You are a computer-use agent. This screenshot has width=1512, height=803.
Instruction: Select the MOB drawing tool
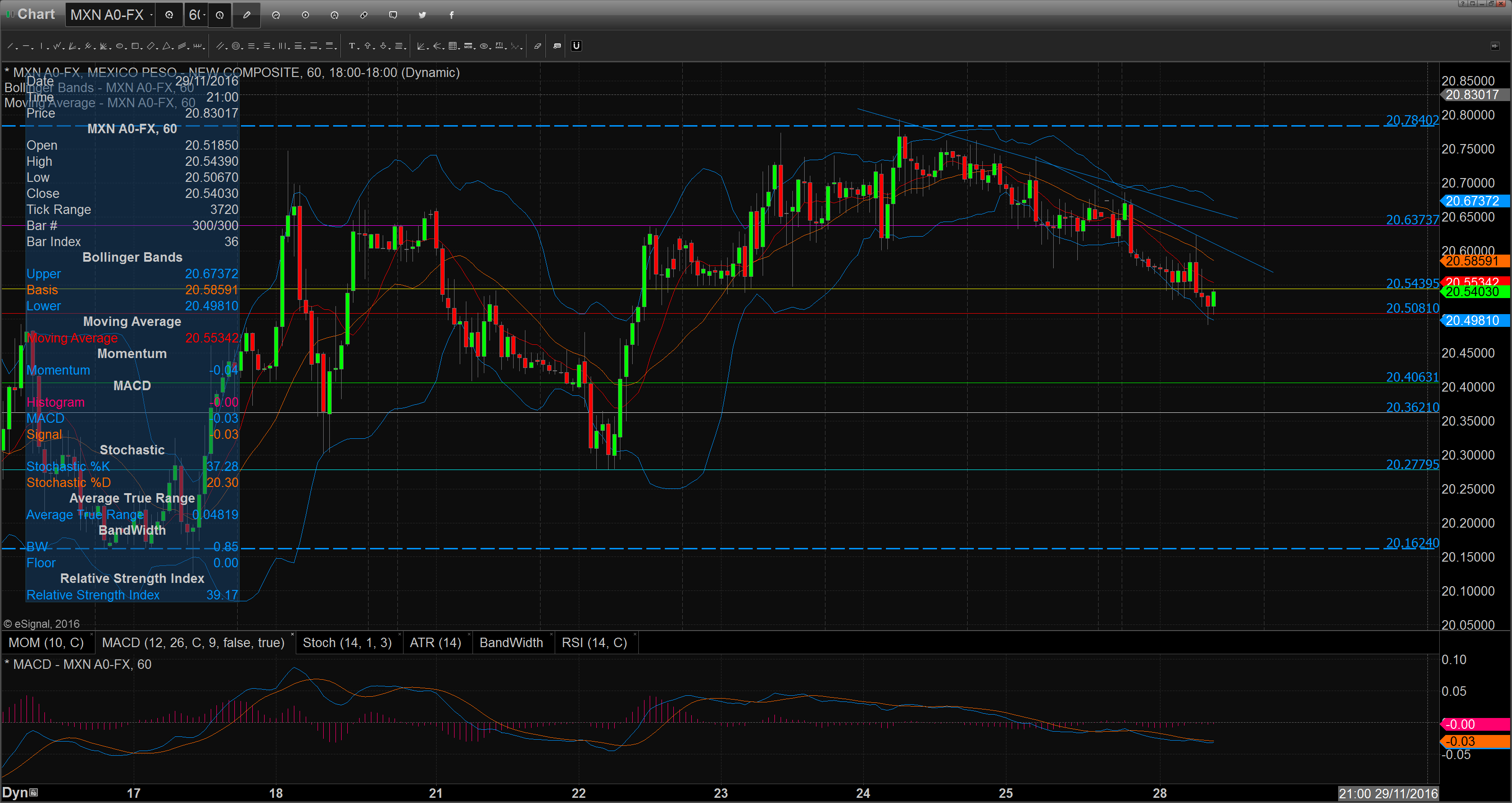pyautogui.click(x=468, y=46)
